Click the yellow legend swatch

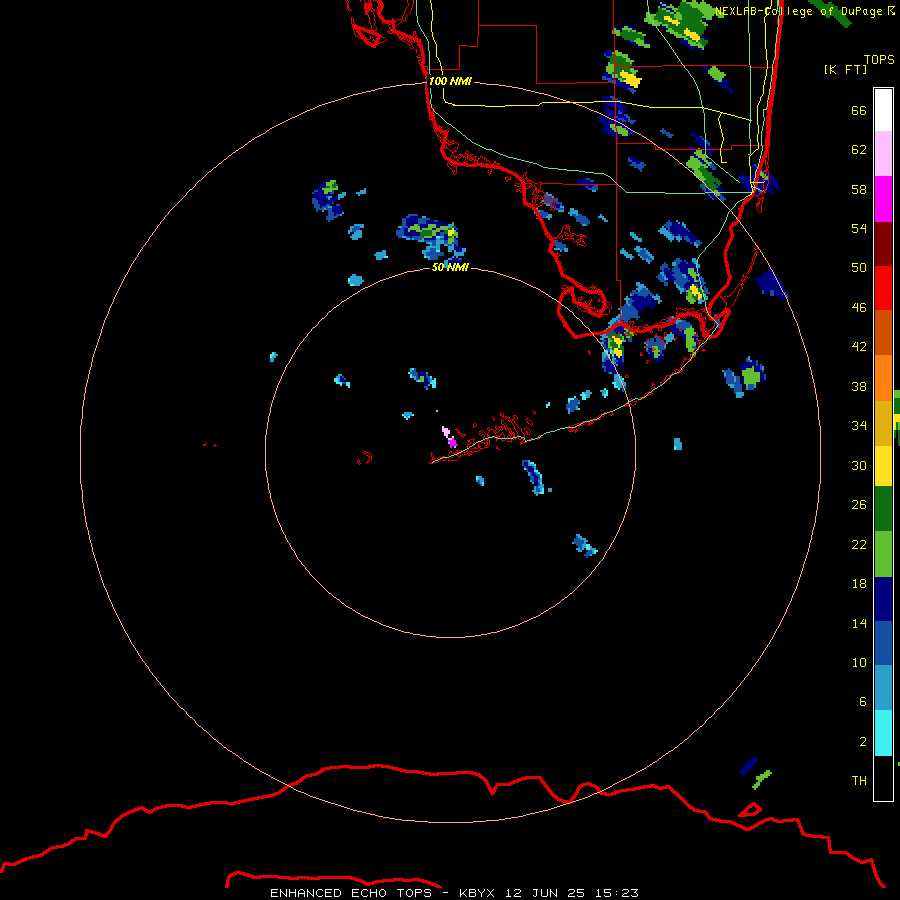coord(883,466)
